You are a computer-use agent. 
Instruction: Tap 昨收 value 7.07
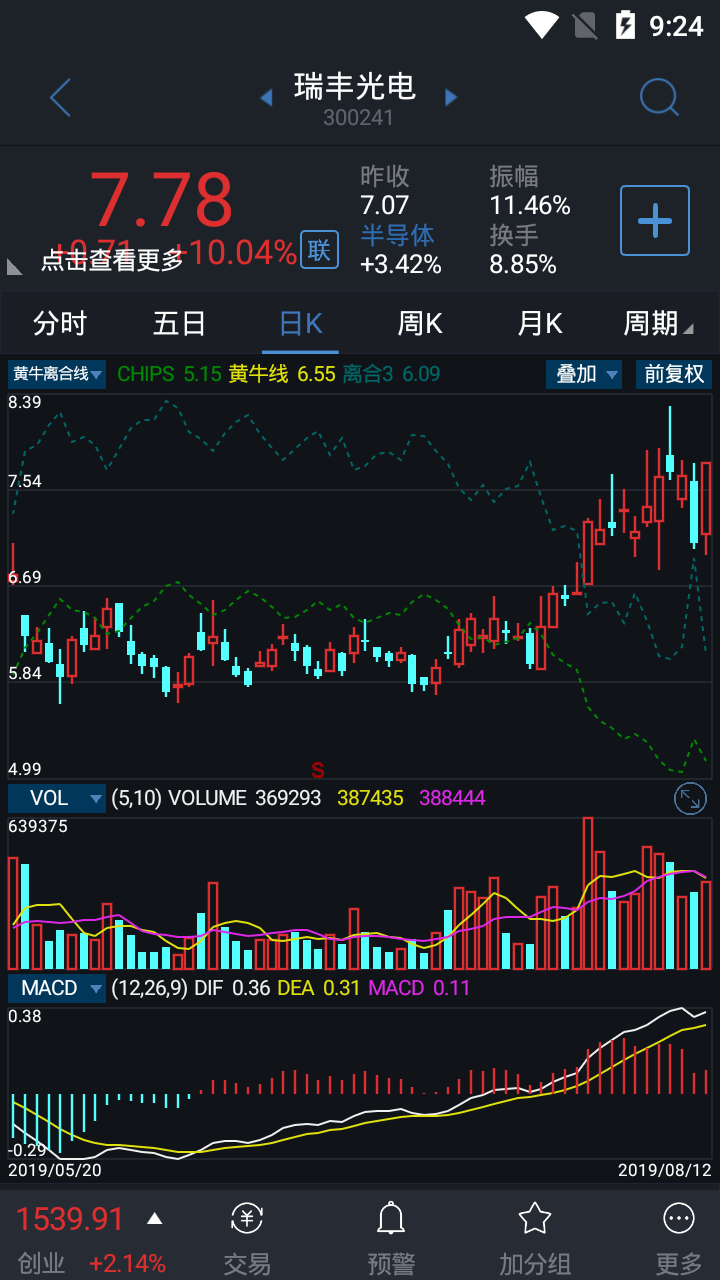pyautogui.click(x=385, y=206)
